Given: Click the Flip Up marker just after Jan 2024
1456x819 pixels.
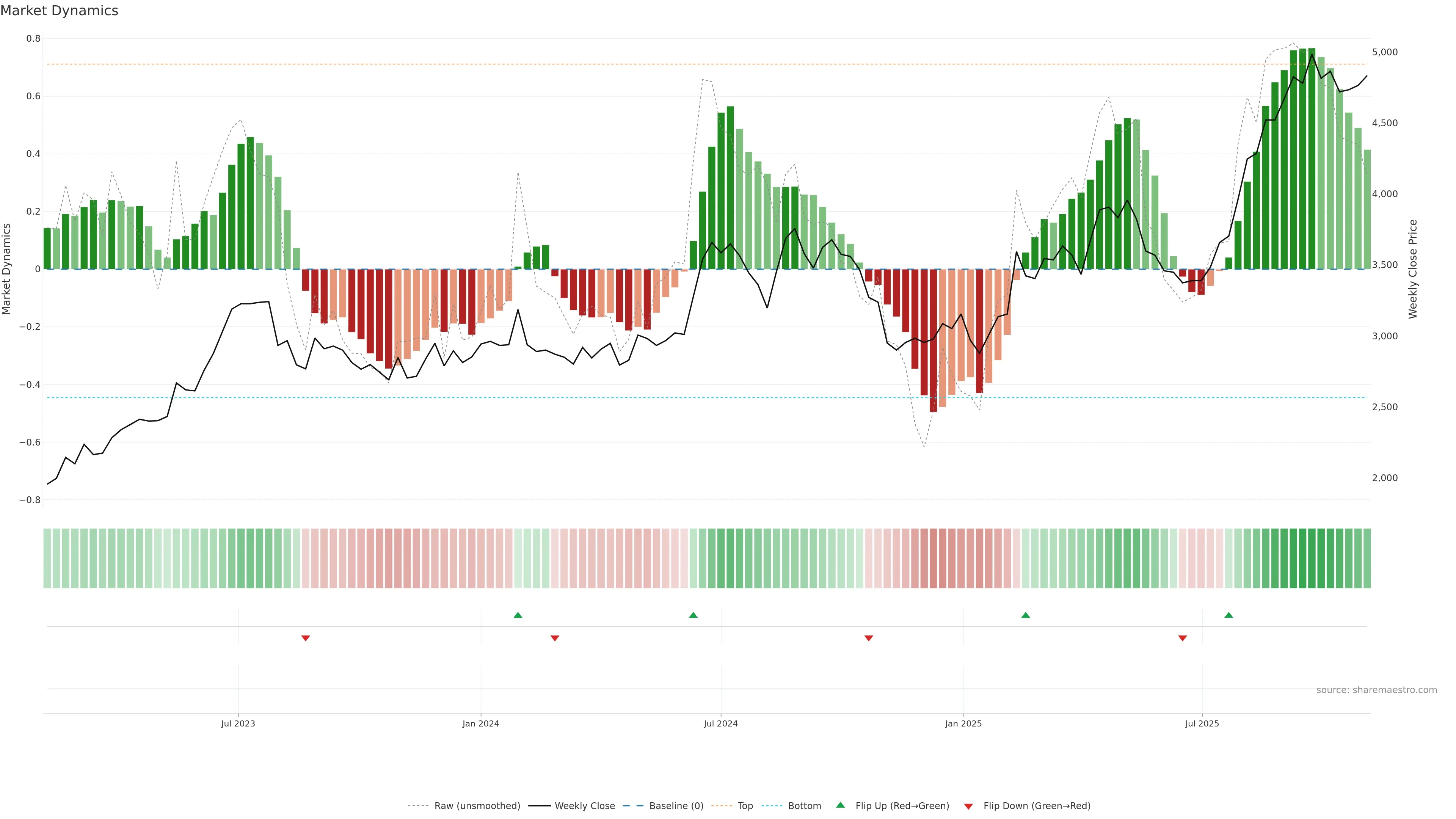Looking at the screenshot, I should coord(518,615).
